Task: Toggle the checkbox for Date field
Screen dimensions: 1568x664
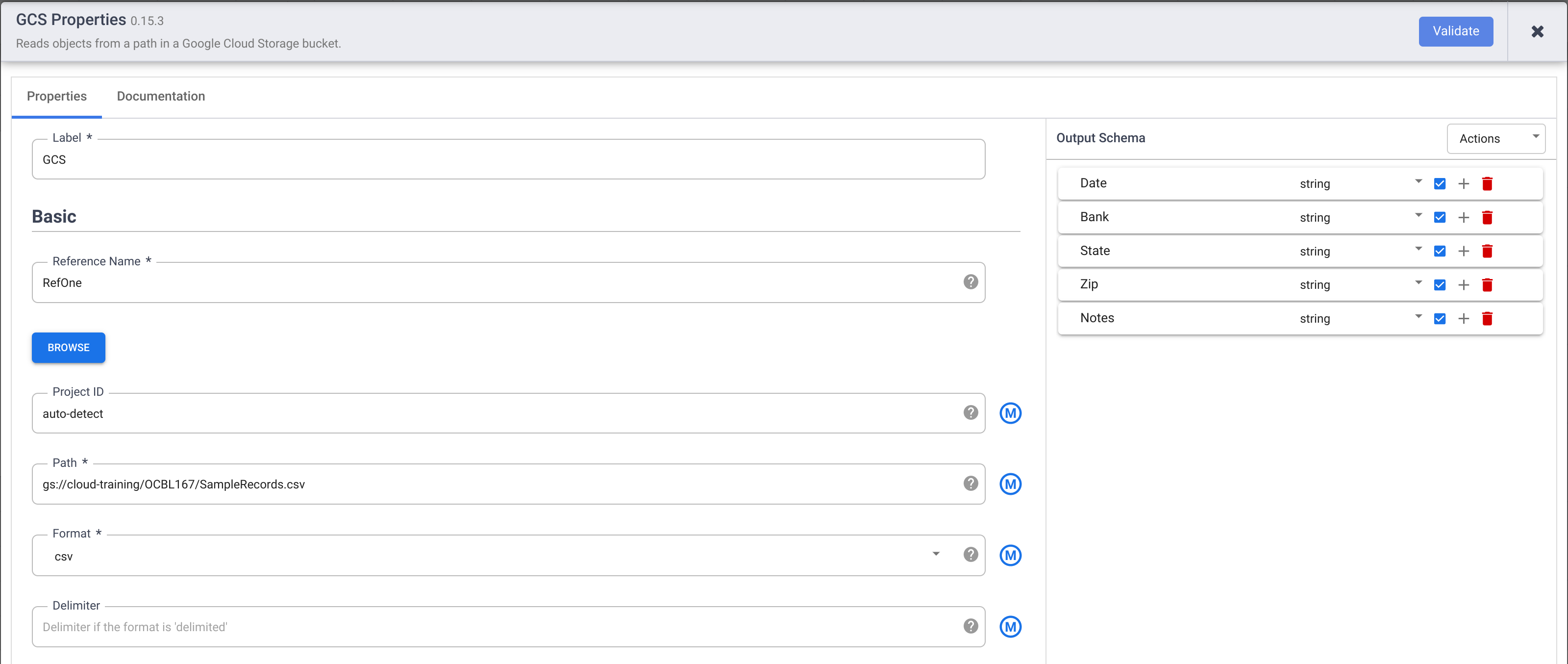Action: tap(1439, 183)
